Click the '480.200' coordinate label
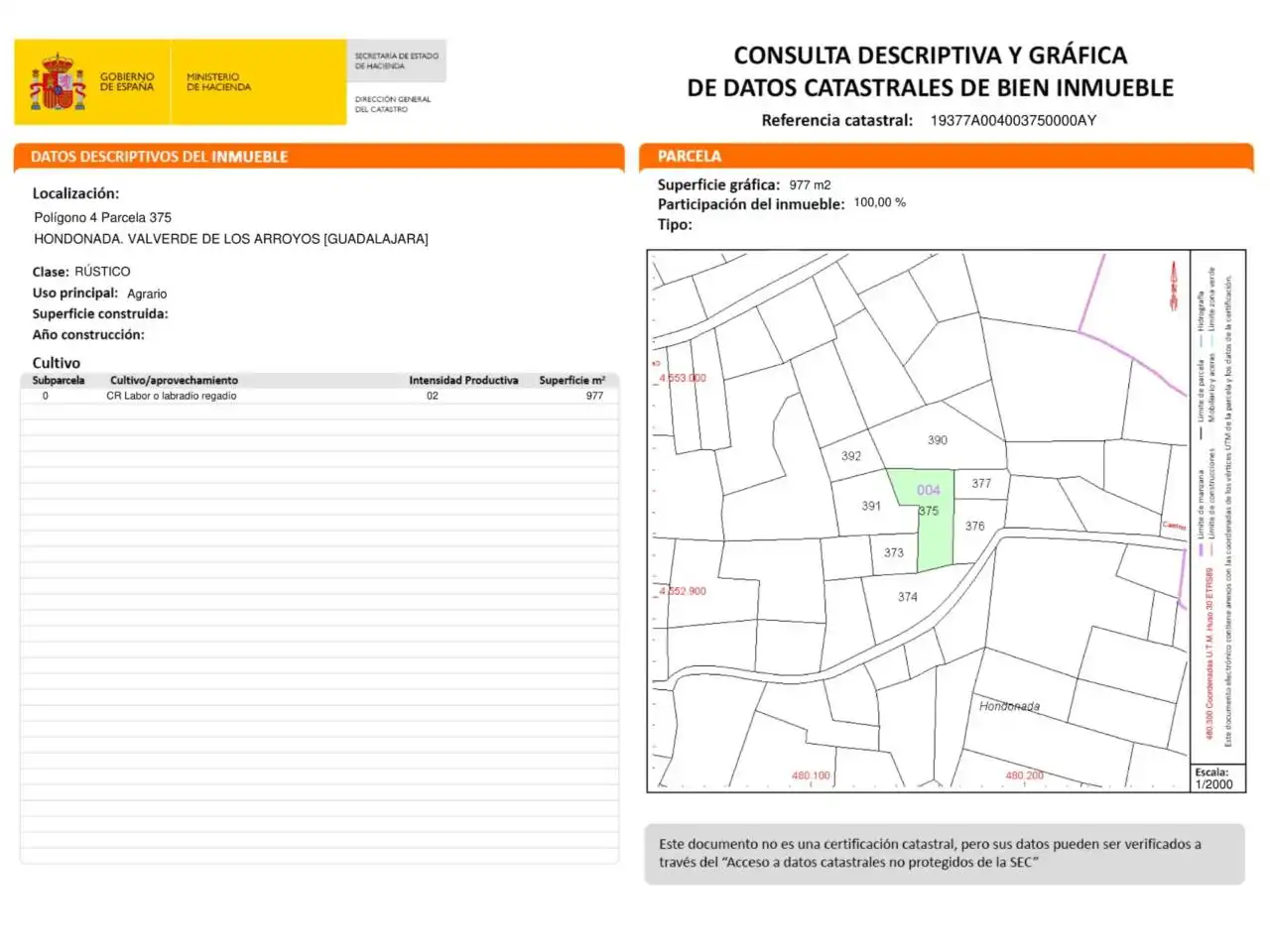Image resolution: width=1270 pixels, height=952 pixels. click(x=1025, y=775)
